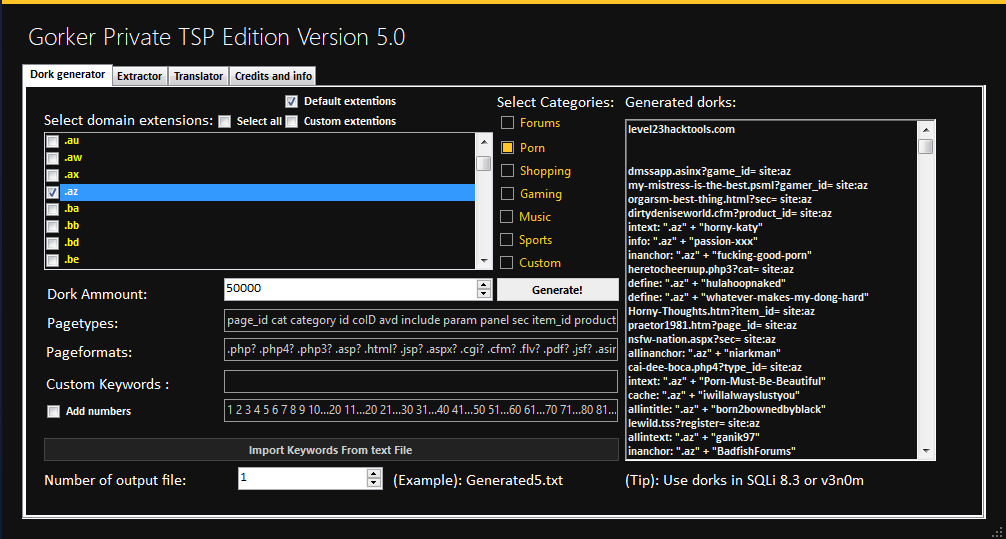Click the level23hacktools.com line

pos(681,130)
